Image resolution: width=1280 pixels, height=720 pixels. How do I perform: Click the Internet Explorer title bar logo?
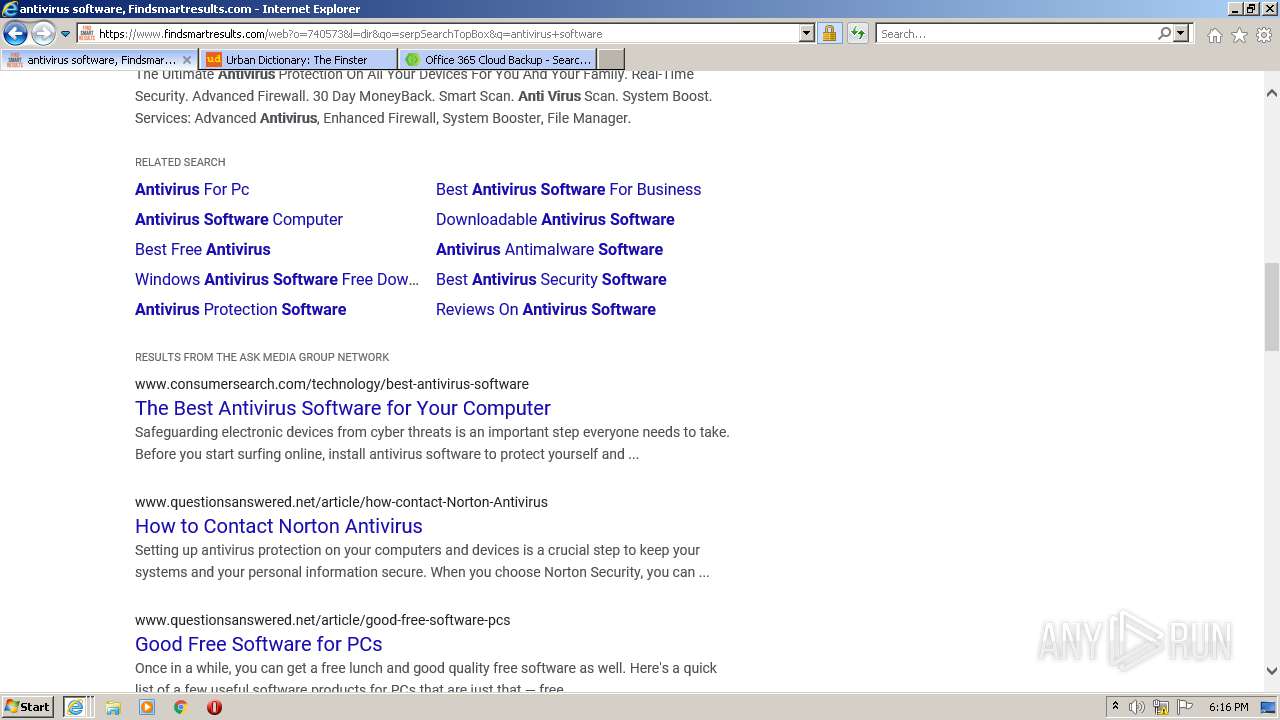[10, 9]
